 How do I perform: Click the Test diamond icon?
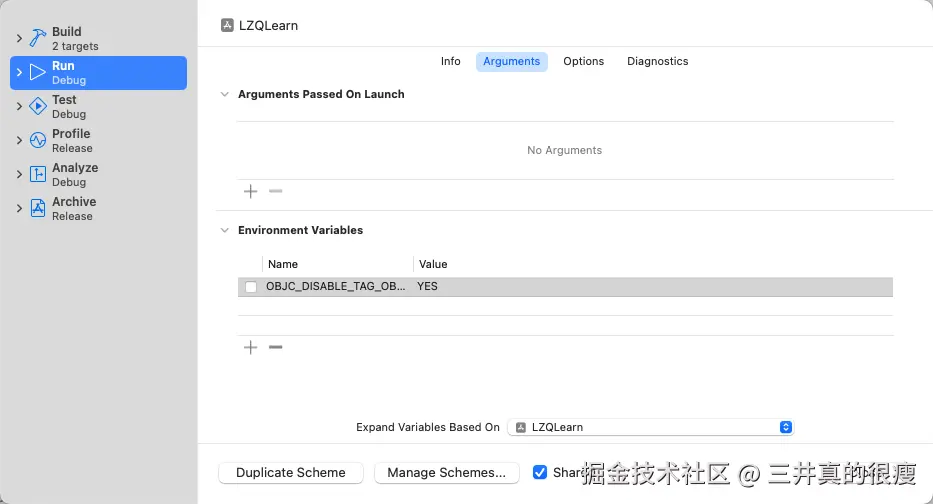(37, 107)
